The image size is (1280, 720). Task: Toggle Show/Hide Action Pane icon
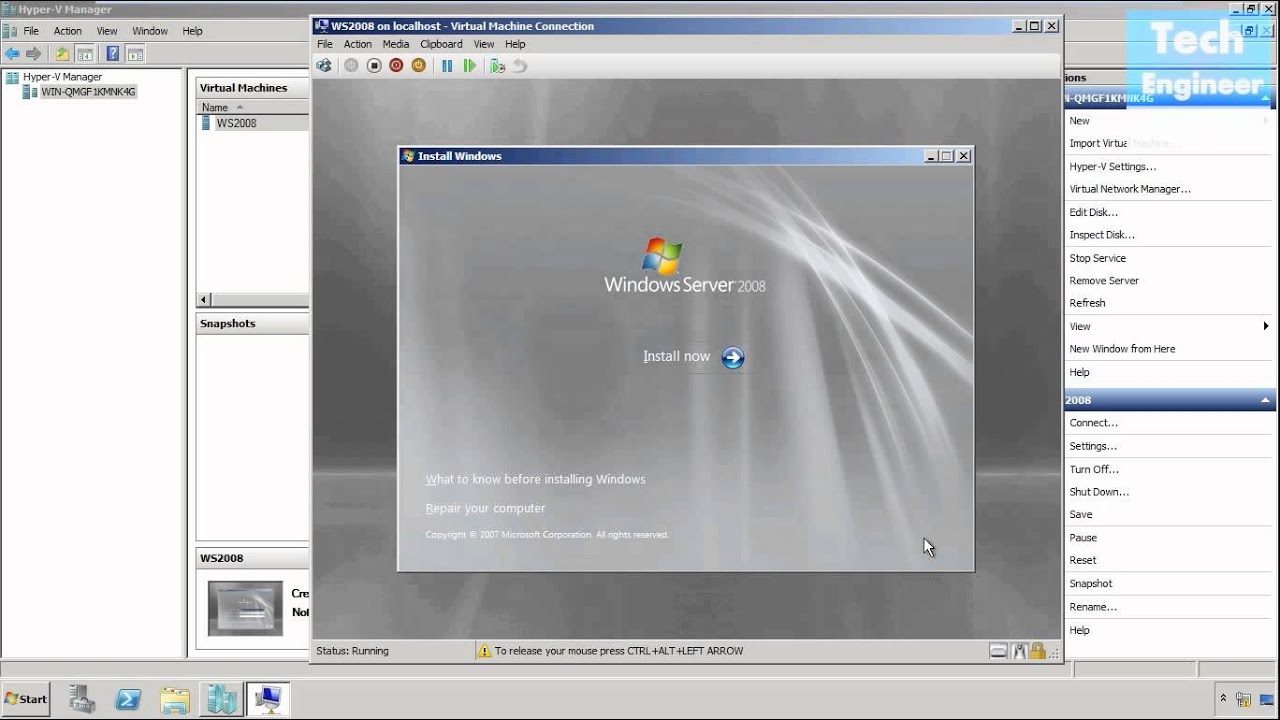coord(135,54)
